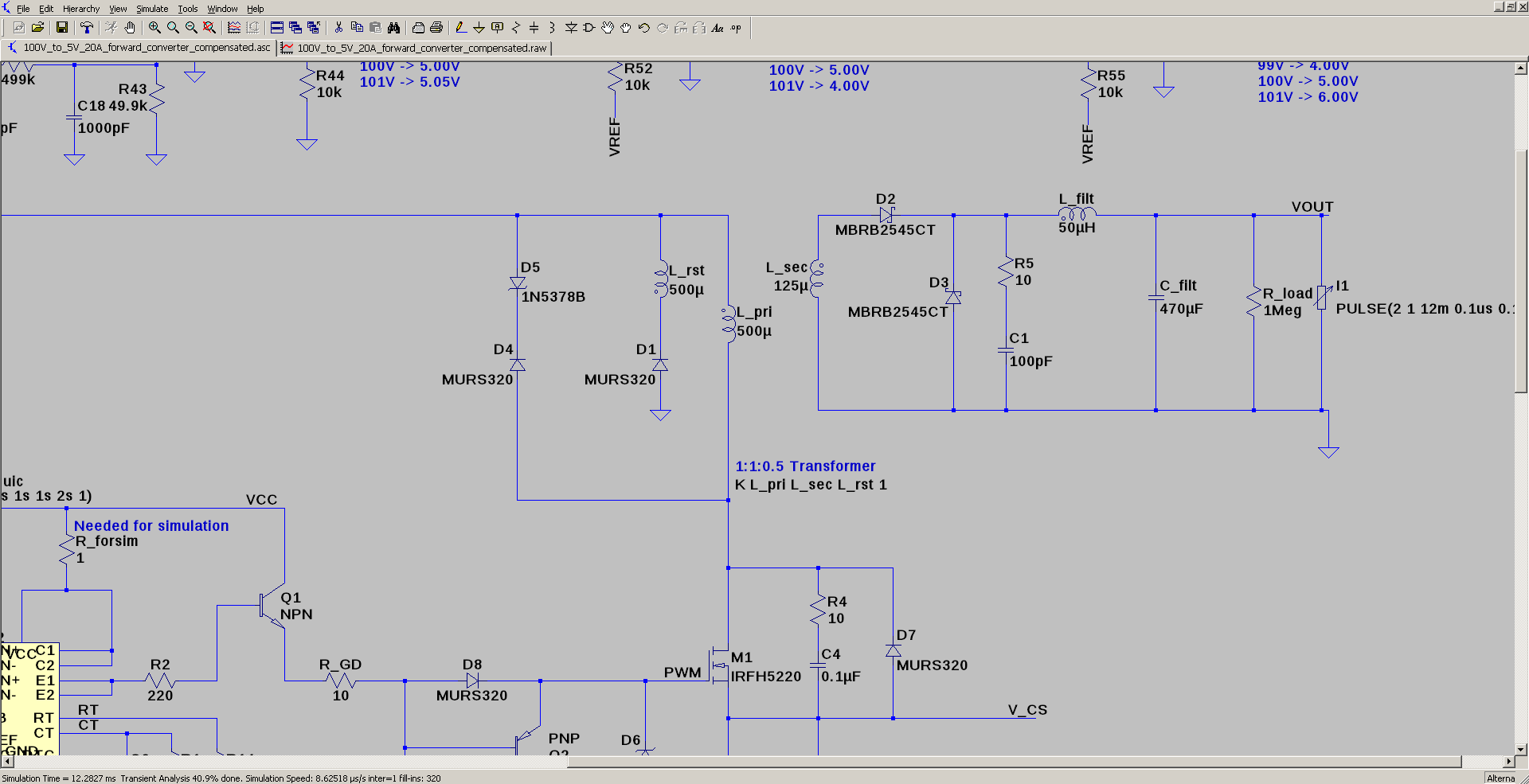Click the L_filt 50µH value

pyautogui.click(x=1077, y=228)
